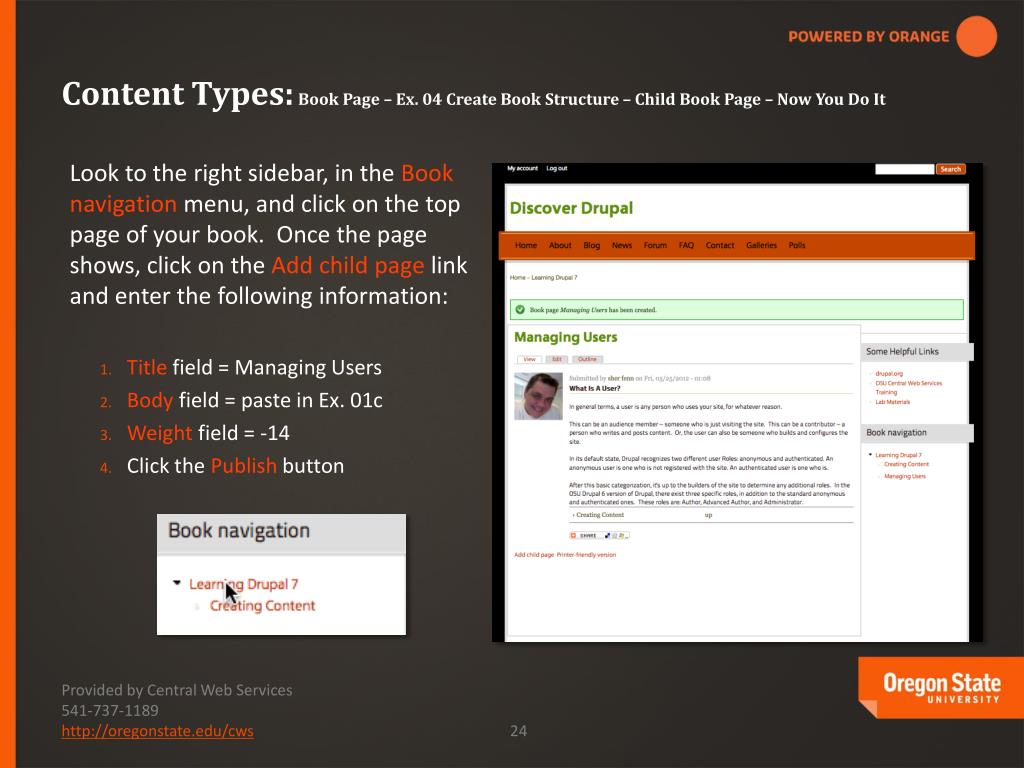Screen dimensions: 1024x768
Task: Click the sher fenn author link
Action: pos(620,378)
